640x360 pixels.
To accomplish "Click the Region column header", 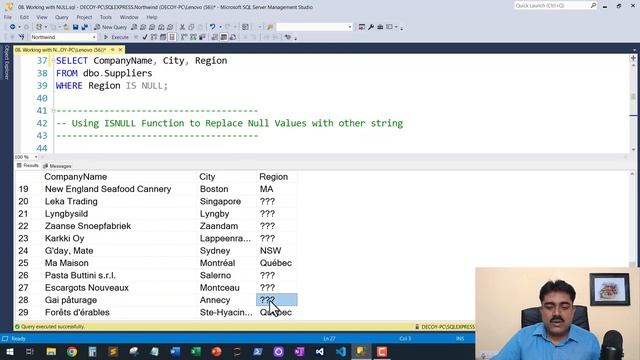I will pyautogui.click(x=277, y=177).
